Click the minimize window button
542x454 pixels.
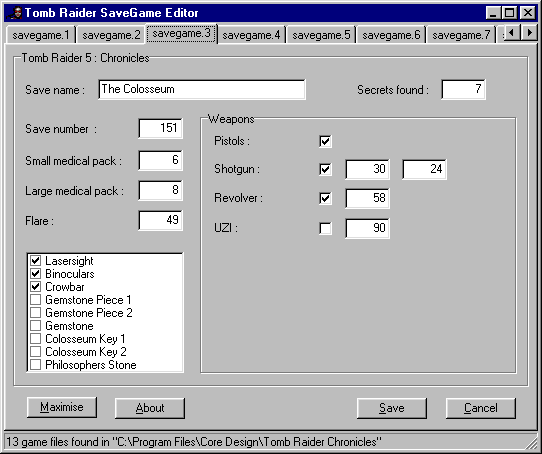point(493,13)
